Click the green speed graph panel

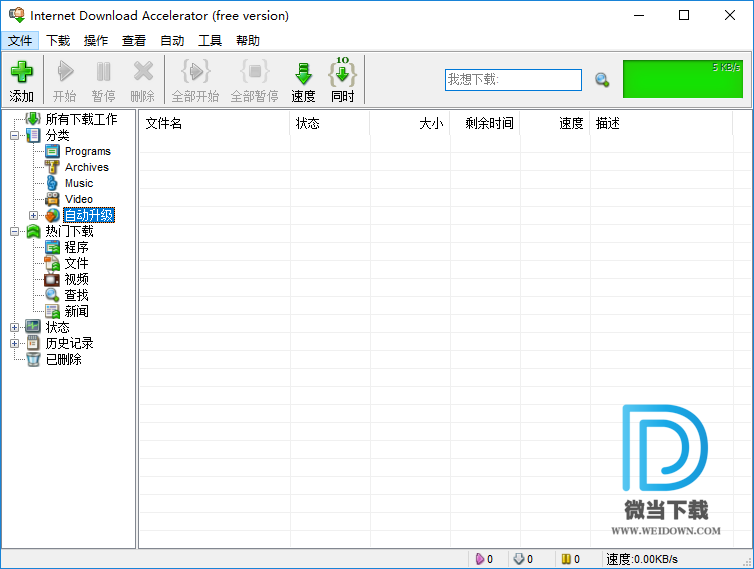coord(683,79)
